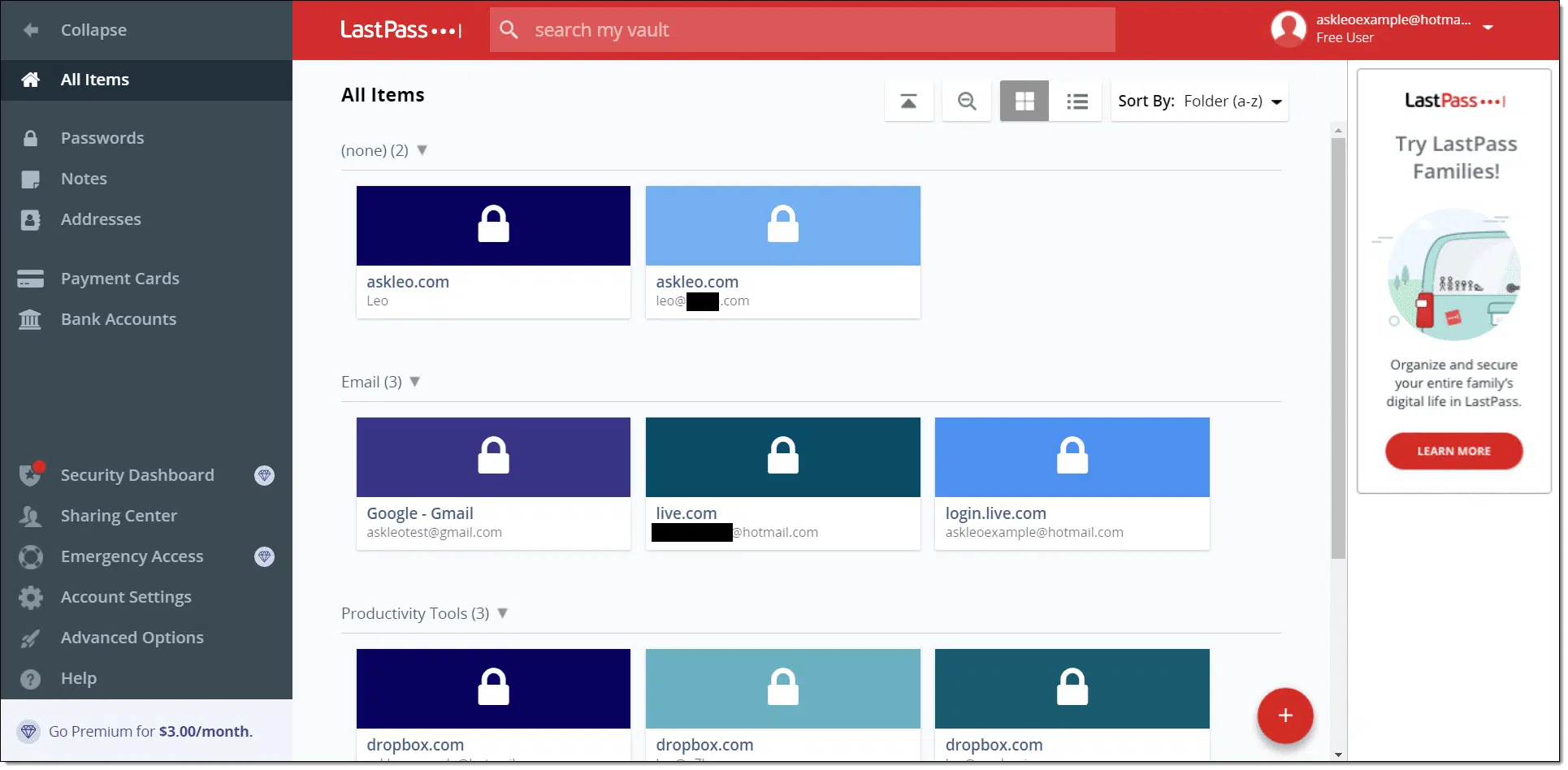Open Payment Cards section

pyautogui.click(x=119, y=279)
